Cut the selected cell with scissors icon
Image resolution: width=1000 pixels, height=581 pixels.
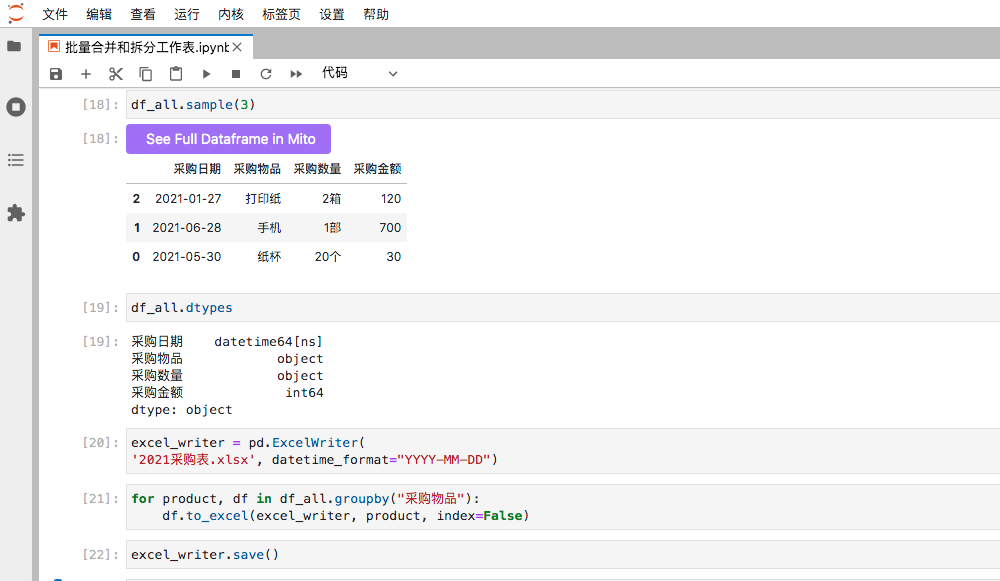point(116,74)
